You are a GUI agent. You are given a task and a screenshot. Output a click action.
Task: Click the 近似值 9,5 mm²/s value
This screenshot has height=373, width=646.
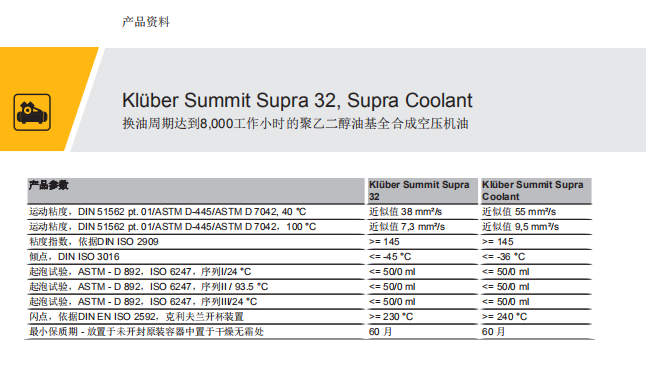click(x=520, y=227)
